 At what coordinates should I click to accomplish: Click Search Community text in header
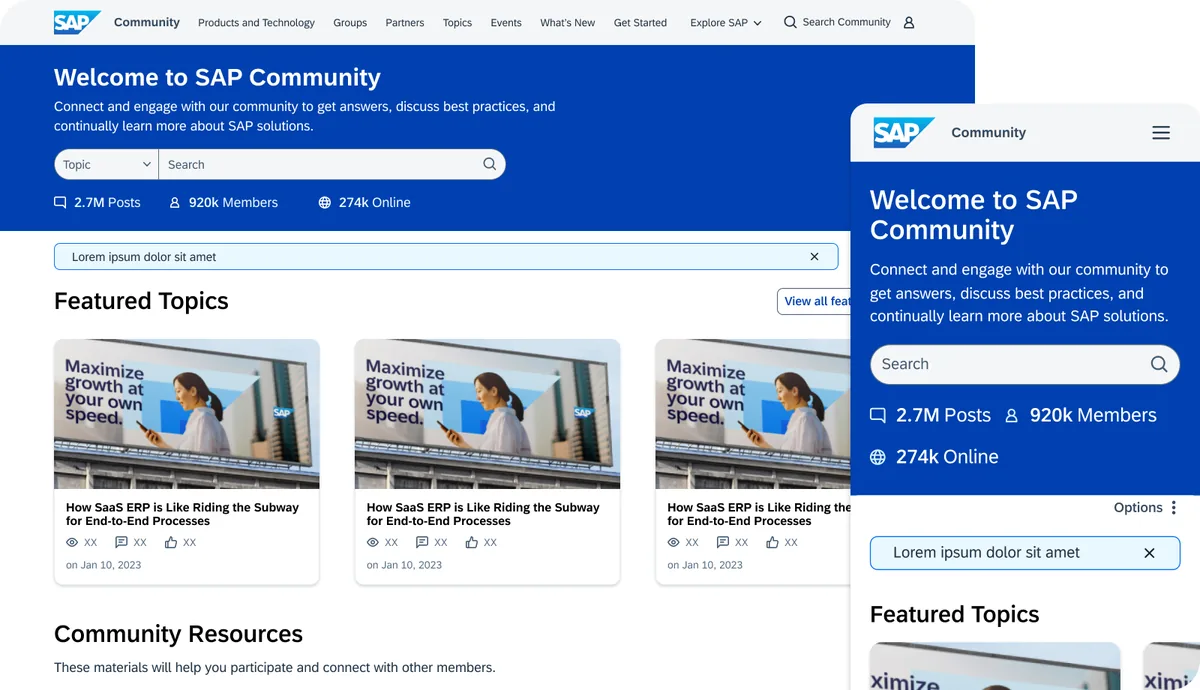tap(847, 22)
